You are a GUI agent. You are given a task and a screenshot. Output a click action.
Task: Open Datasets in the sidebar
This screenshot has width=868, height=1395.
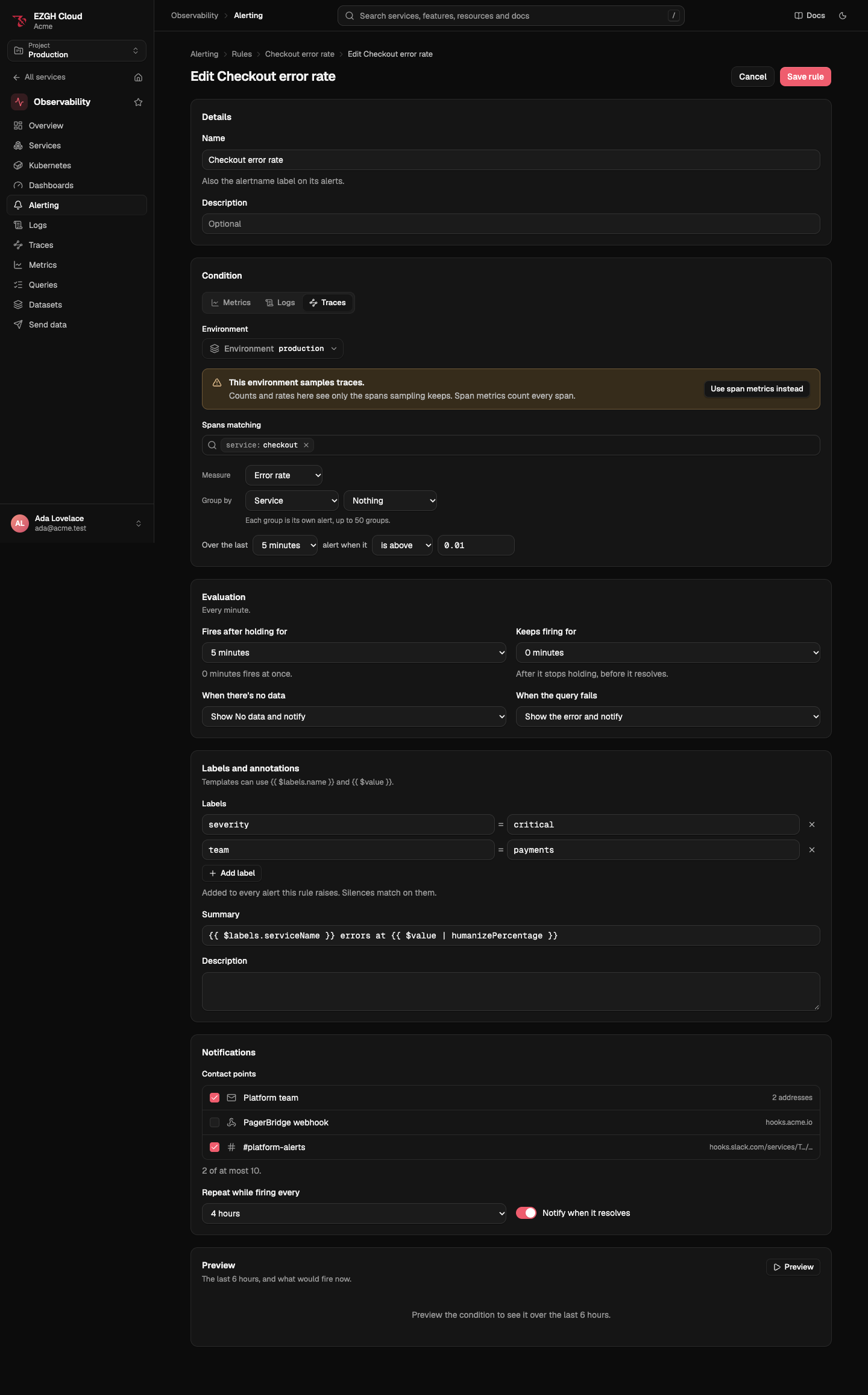(77, 305)
